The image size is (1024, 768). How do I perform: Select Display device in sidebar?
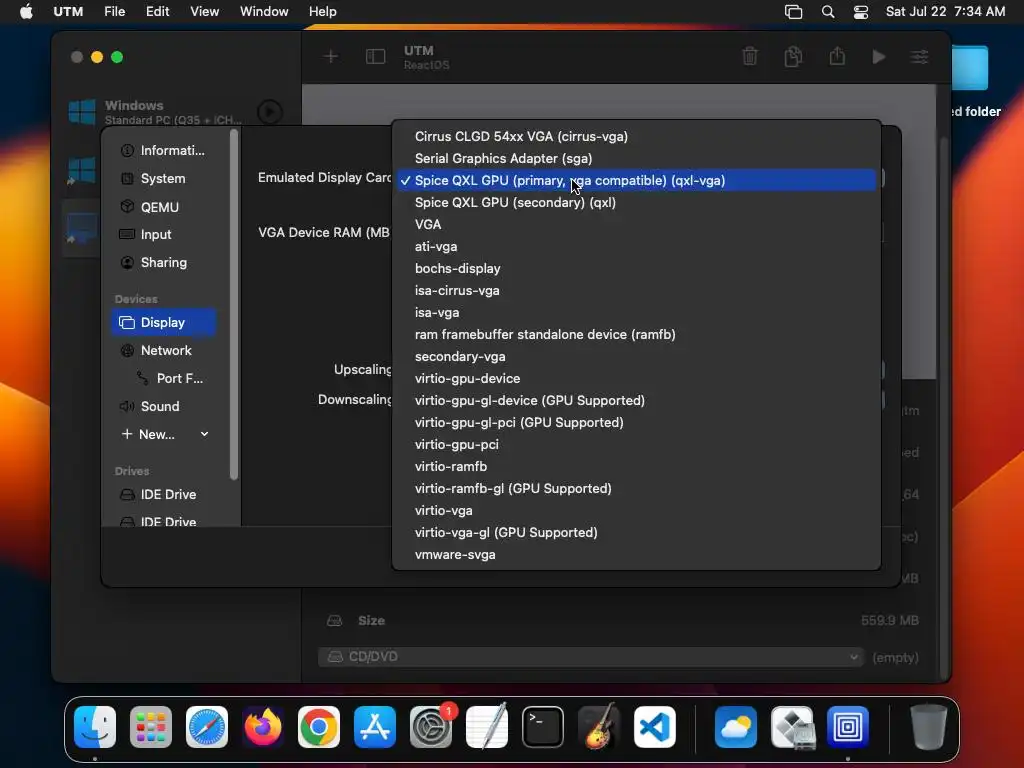(163, 323)
